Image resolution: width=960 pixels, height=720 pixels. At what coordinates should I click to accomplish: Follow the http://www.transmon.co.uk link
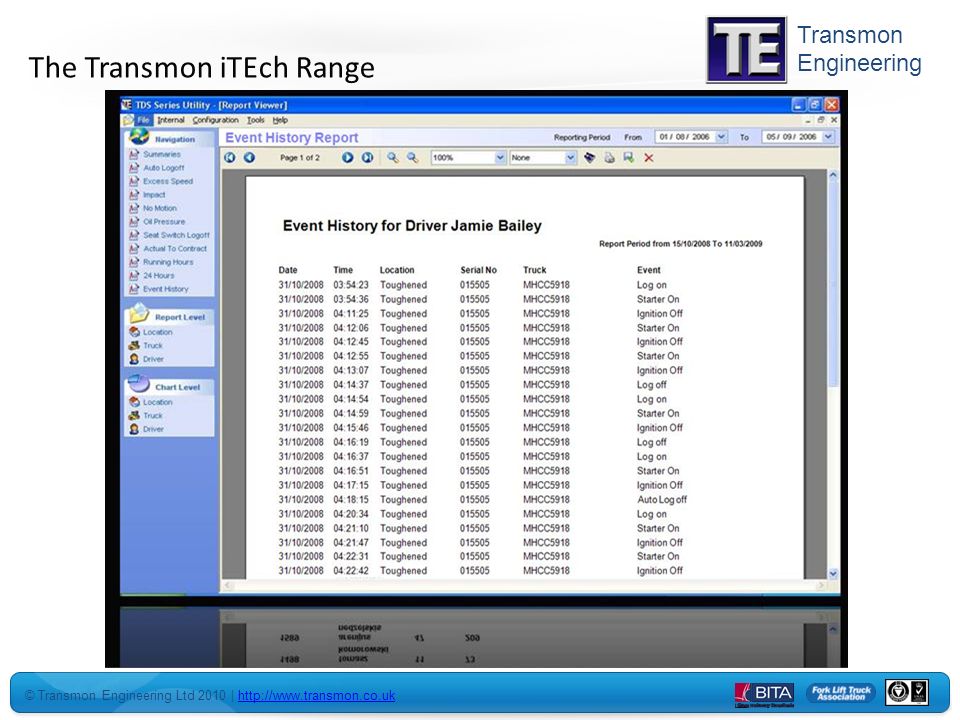pos(317,696)
